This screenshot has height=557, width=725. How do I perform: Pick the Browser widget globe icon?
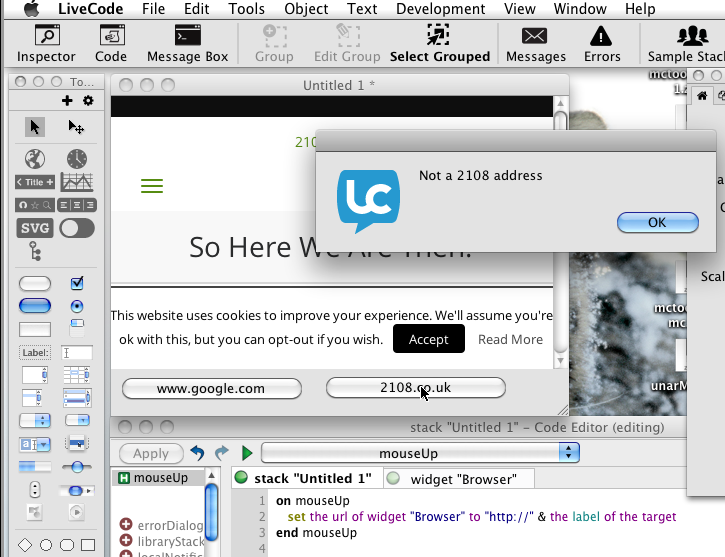coord(35,159)
